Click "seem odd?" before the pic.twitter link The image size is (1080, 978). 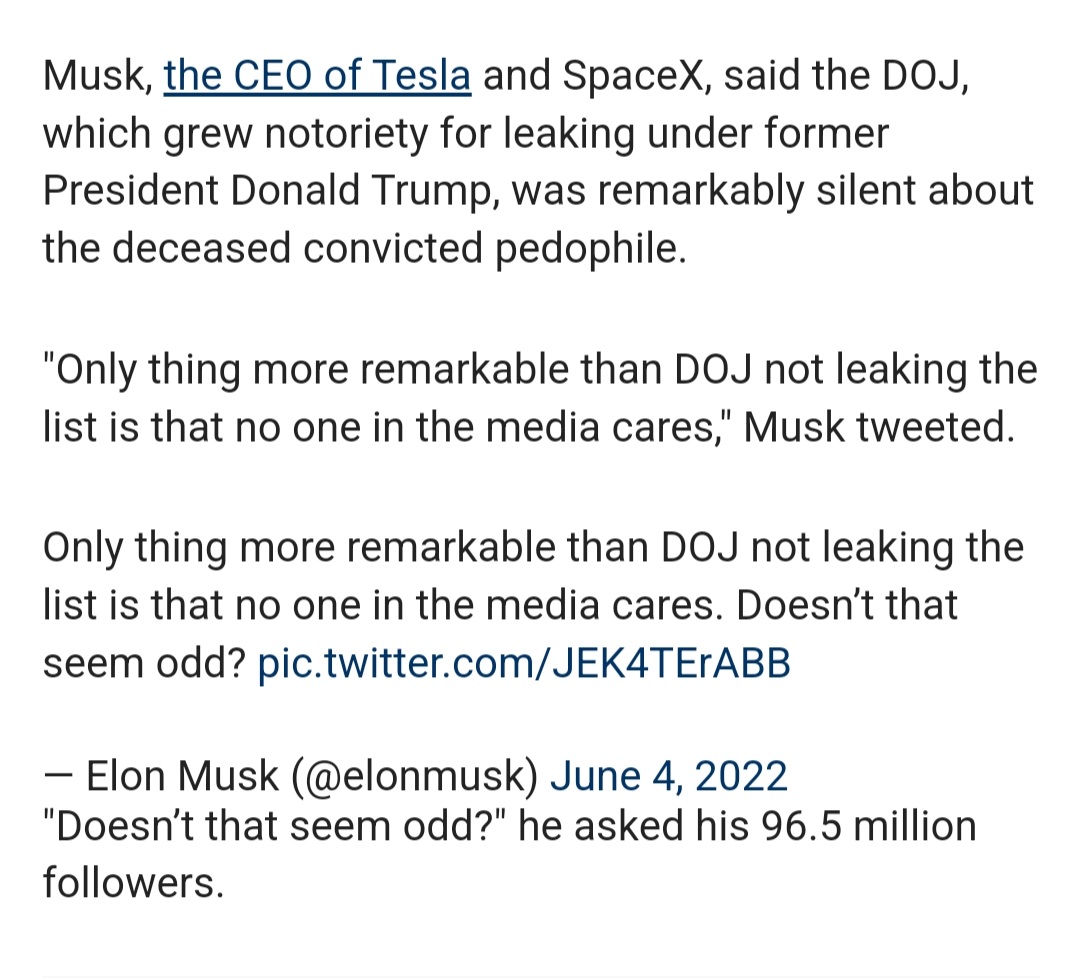coord(144,663)
